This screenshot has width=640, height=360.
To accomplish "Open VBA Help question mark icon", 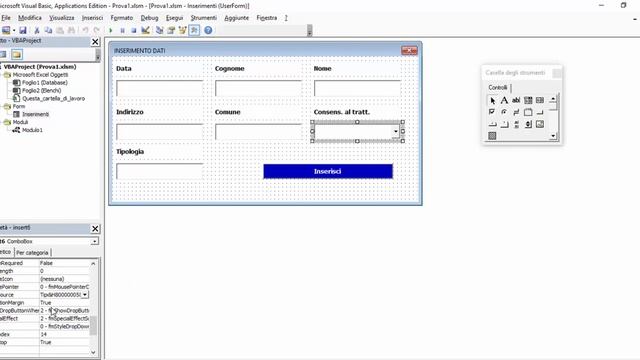I will pos(208,30).
